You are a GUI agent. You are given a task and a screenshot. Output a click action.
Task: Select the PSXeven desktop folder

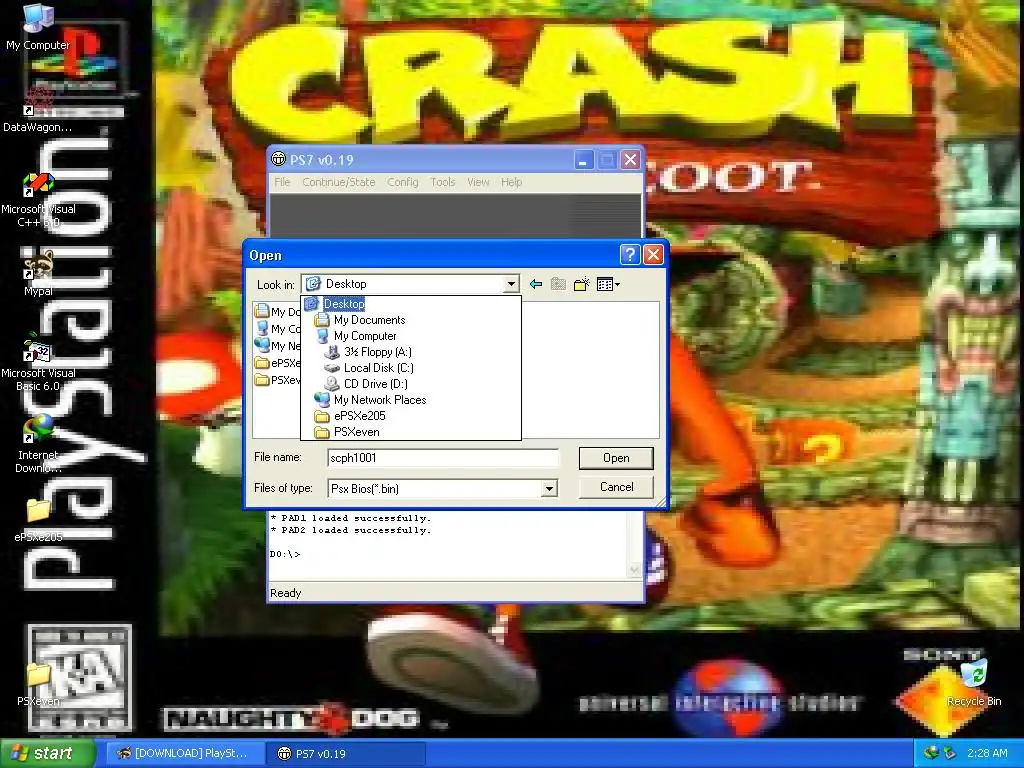tap(38, 686)
